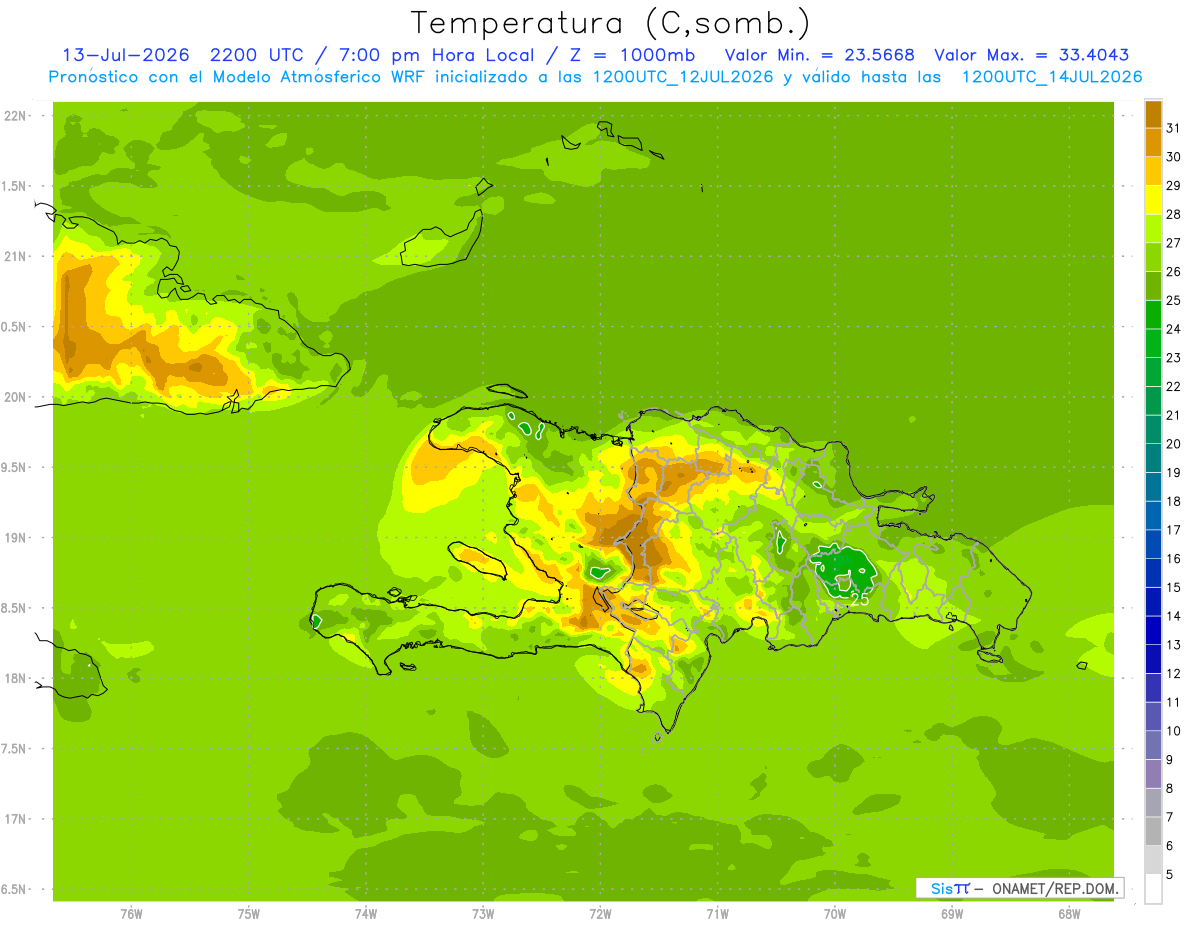
Task: Click the "20N" latitude label
Action: tap(15, 397)
